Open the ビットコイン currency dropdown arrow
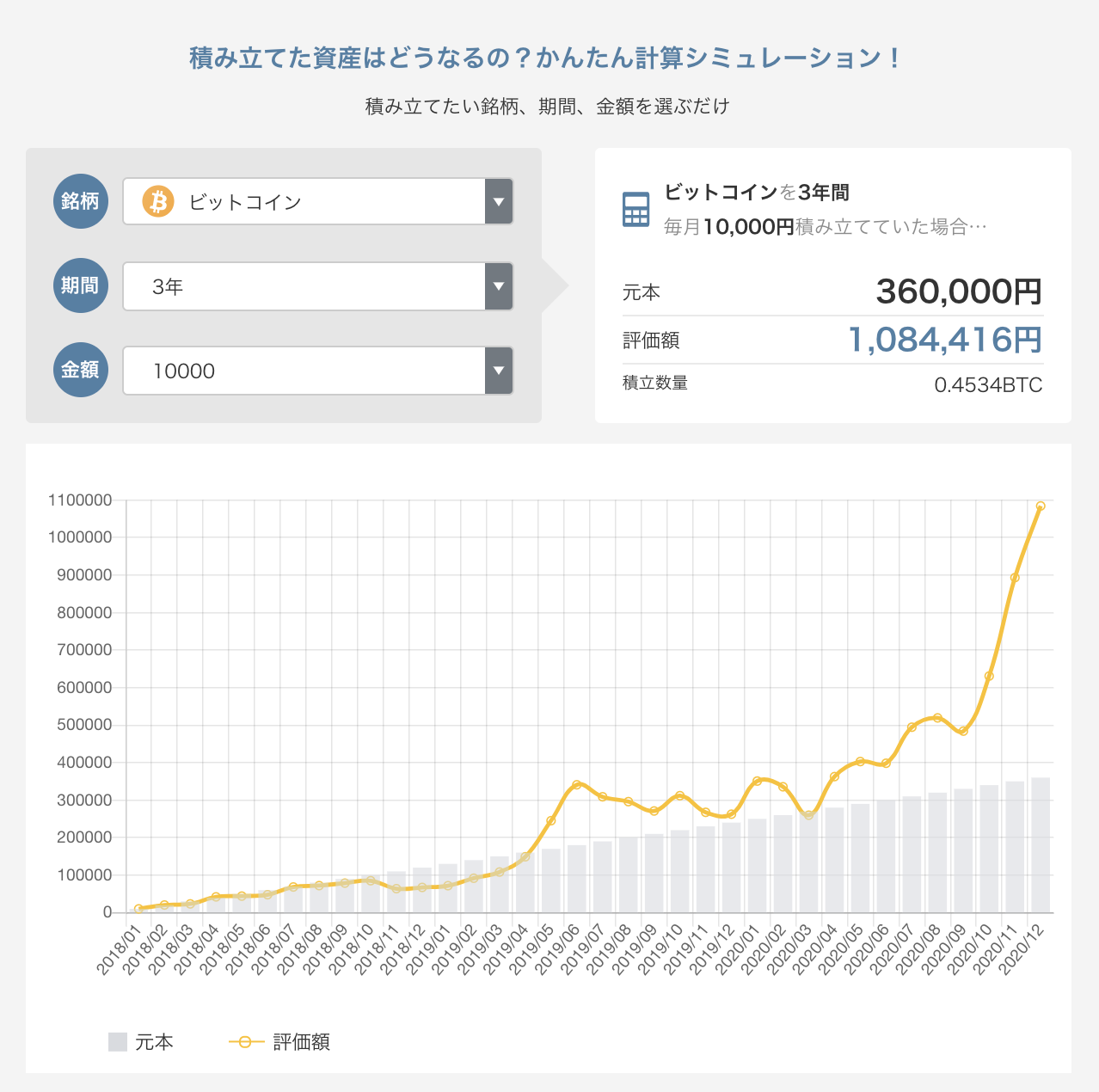1099x1092 pixels. click(x=499, y=202)
